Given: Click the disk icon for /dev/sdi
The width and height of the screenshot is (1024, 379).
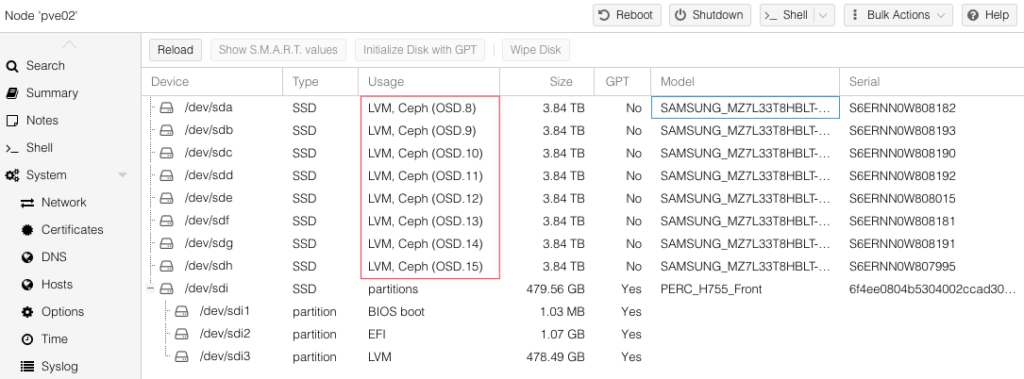Looking at the screenshot, I should pyautogui.click(x=167, y=289).
